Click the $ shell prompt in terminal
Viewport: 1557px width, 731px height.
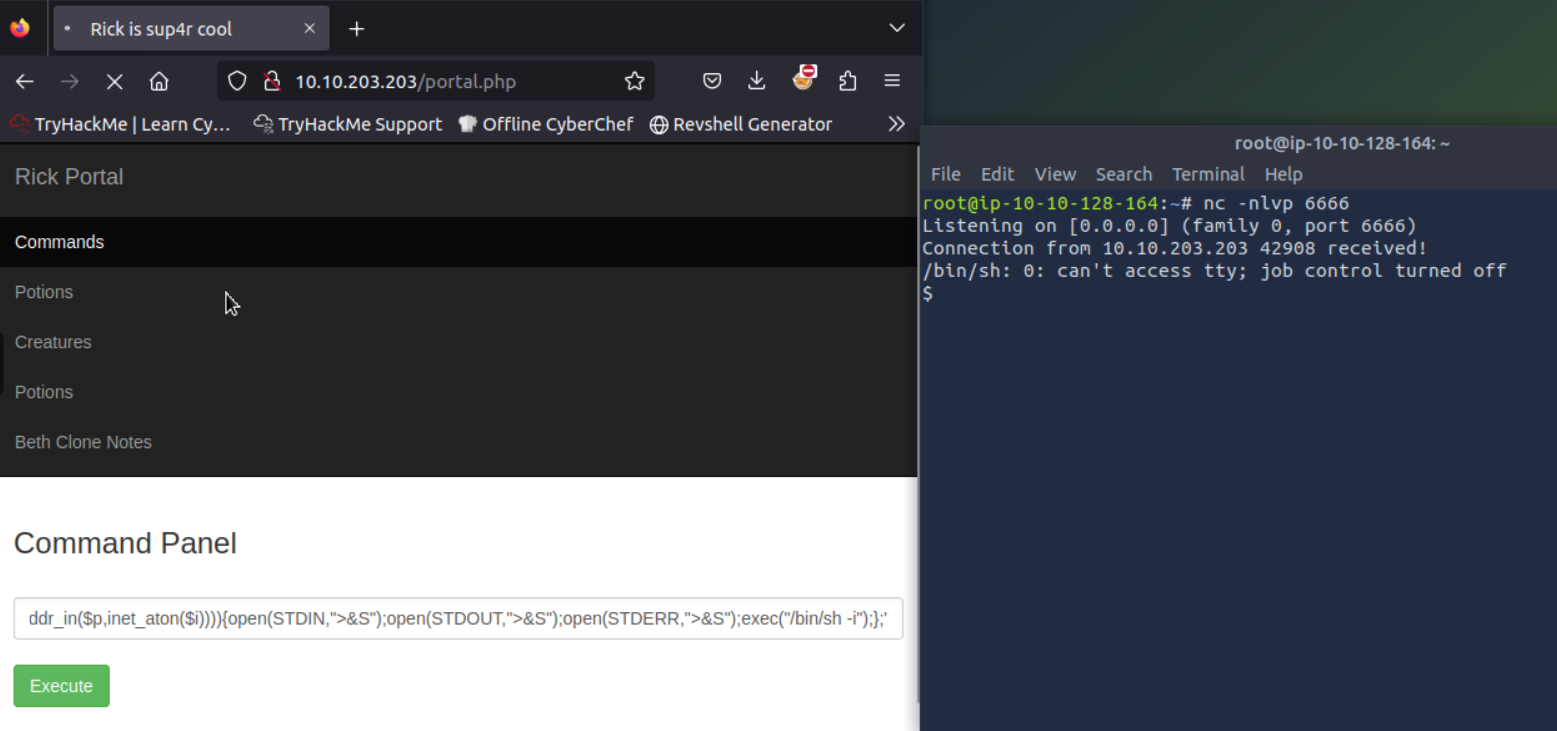click(x=928, y=293)
